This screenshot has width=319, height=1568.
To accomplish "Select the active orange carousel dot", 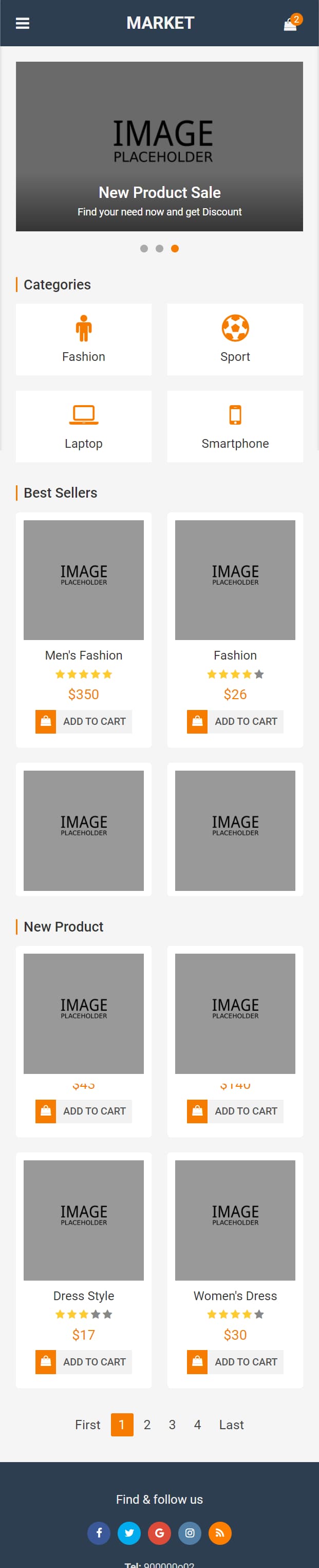I will (x=175, y=248).
